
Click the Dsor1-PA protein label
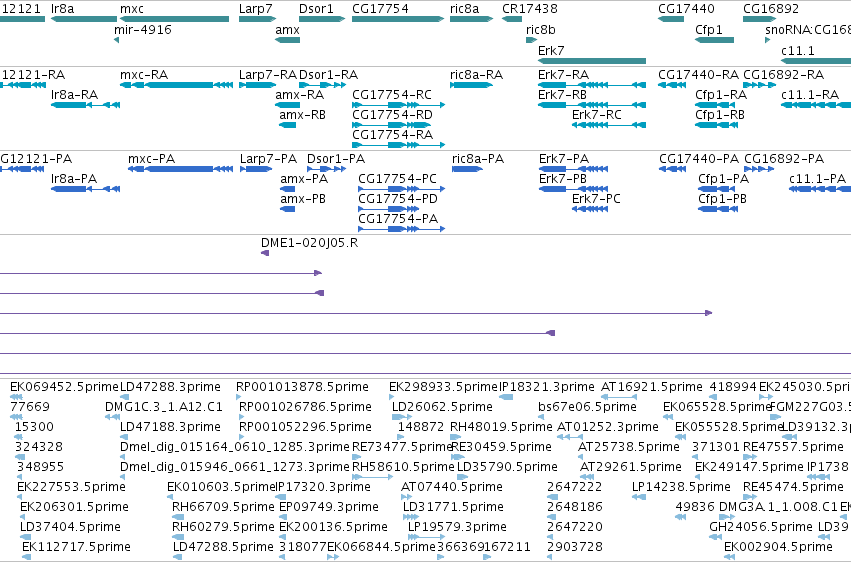click(x=336, y=158)
